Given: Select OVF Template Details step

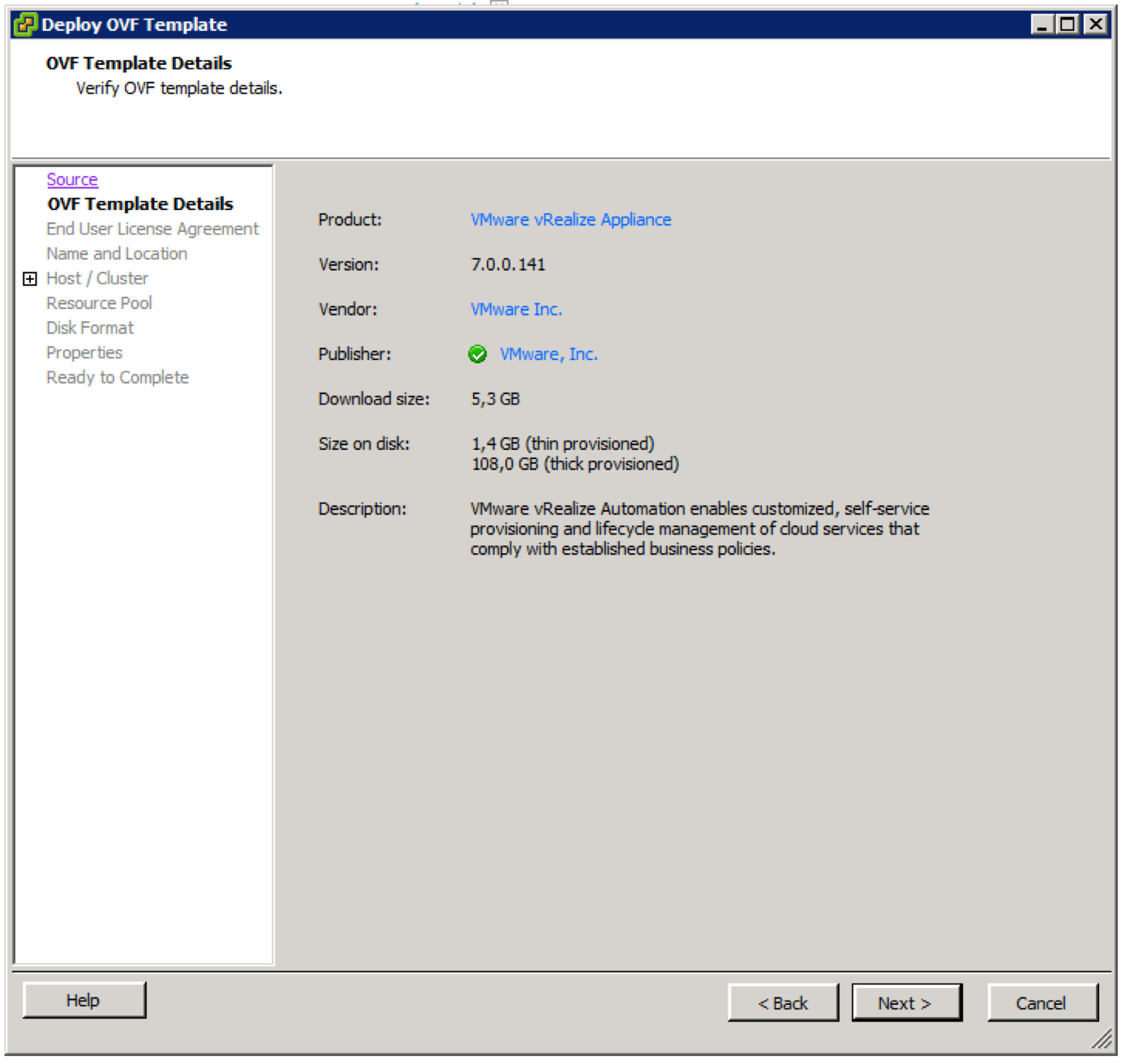Looking at the screenshot, I should [x=140, y=204].
